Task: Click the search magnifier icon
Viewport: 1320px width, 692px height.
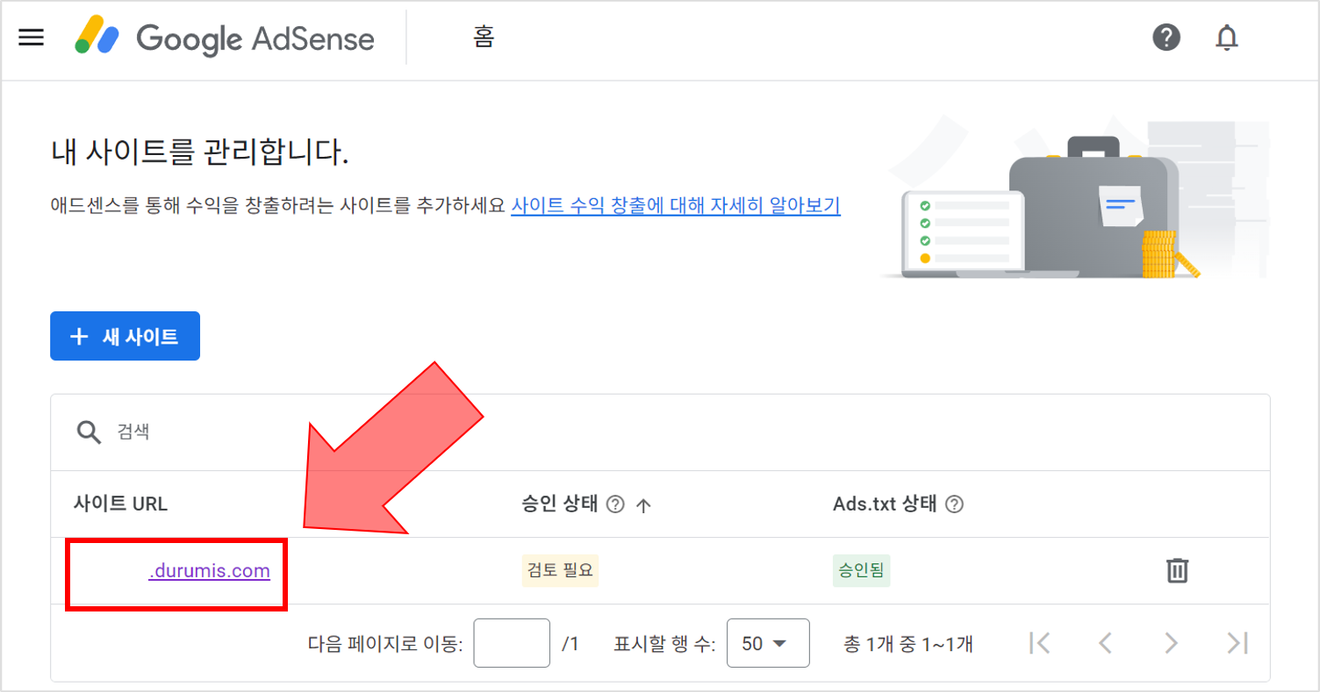Action: 89,432
